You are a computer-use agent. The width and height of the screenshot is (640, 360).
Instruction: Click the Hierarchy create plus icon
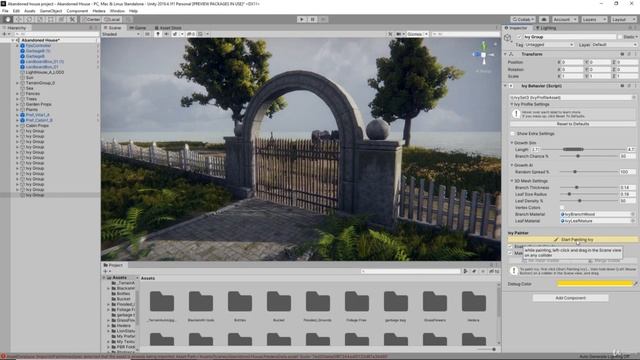click(4, 34)
